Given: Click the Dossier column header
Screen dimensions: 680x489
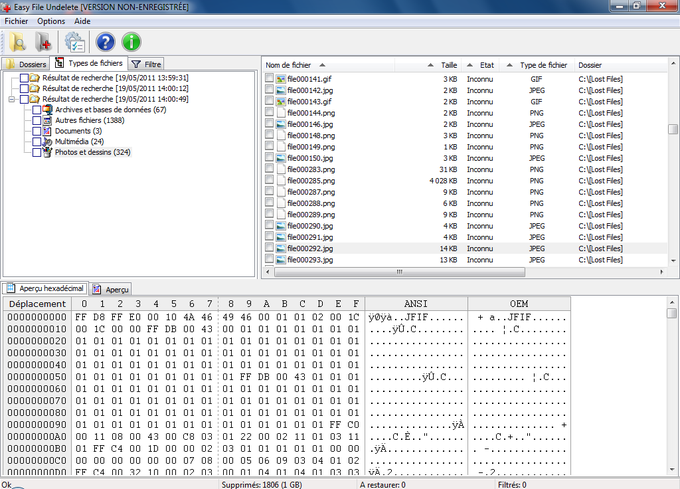Looking at the screenshot, I should click(621, 65).
